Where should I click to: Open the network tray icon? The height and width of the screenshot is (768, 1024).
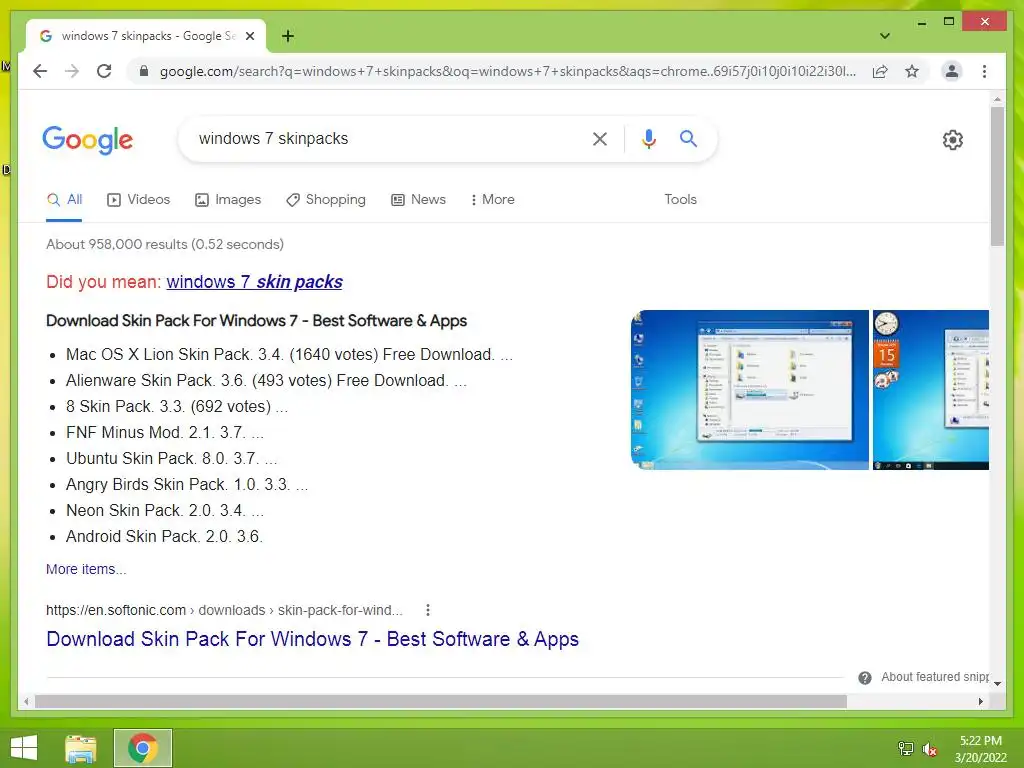point(905,749)
